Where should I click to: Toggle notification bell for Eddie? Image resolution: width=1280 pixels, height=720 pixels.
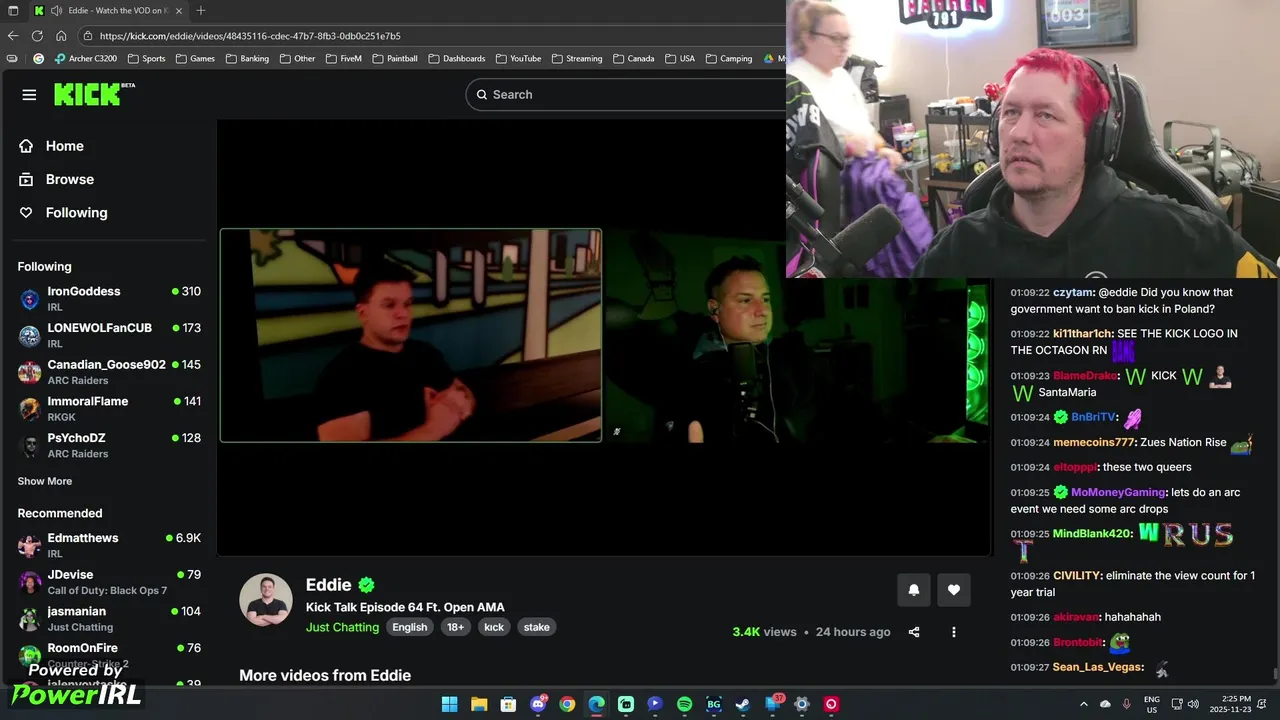913,590
